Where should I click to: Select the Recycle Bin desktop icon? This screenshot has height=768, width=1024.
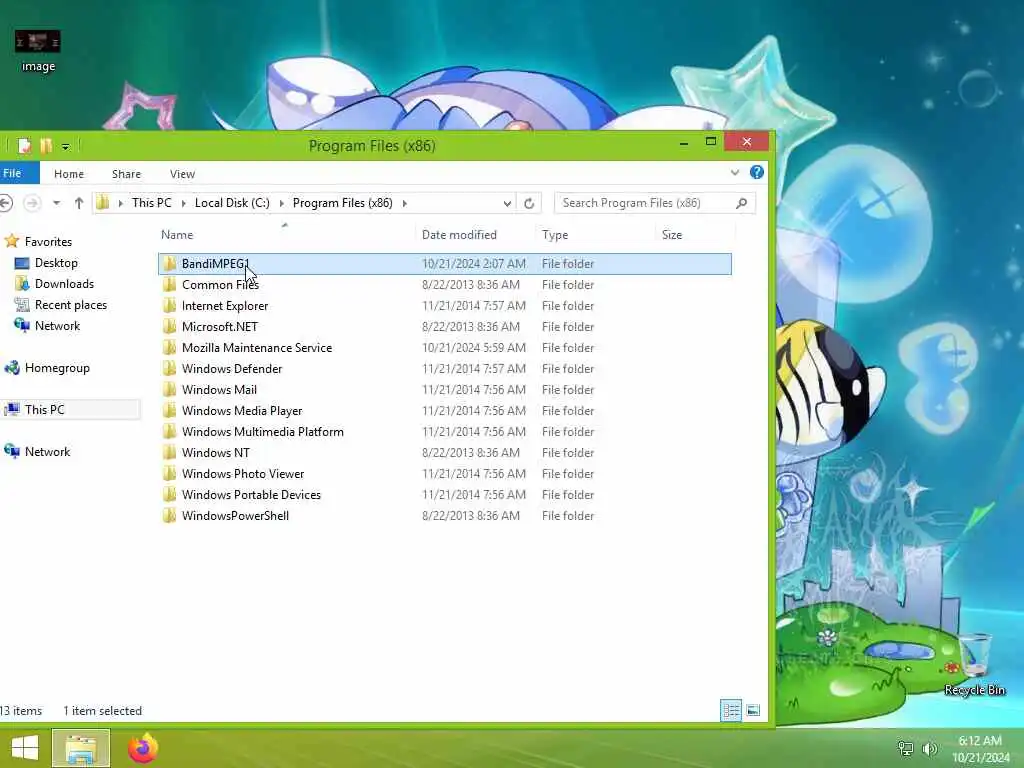point(974,664)
